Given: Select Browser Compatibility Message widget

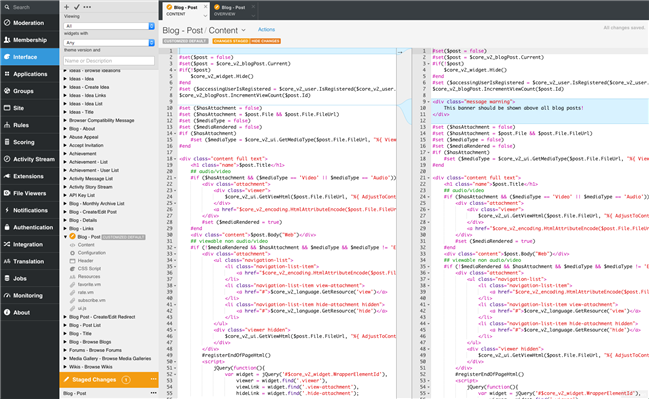Looking at the screenshot, I should click(x=101, y=120).
